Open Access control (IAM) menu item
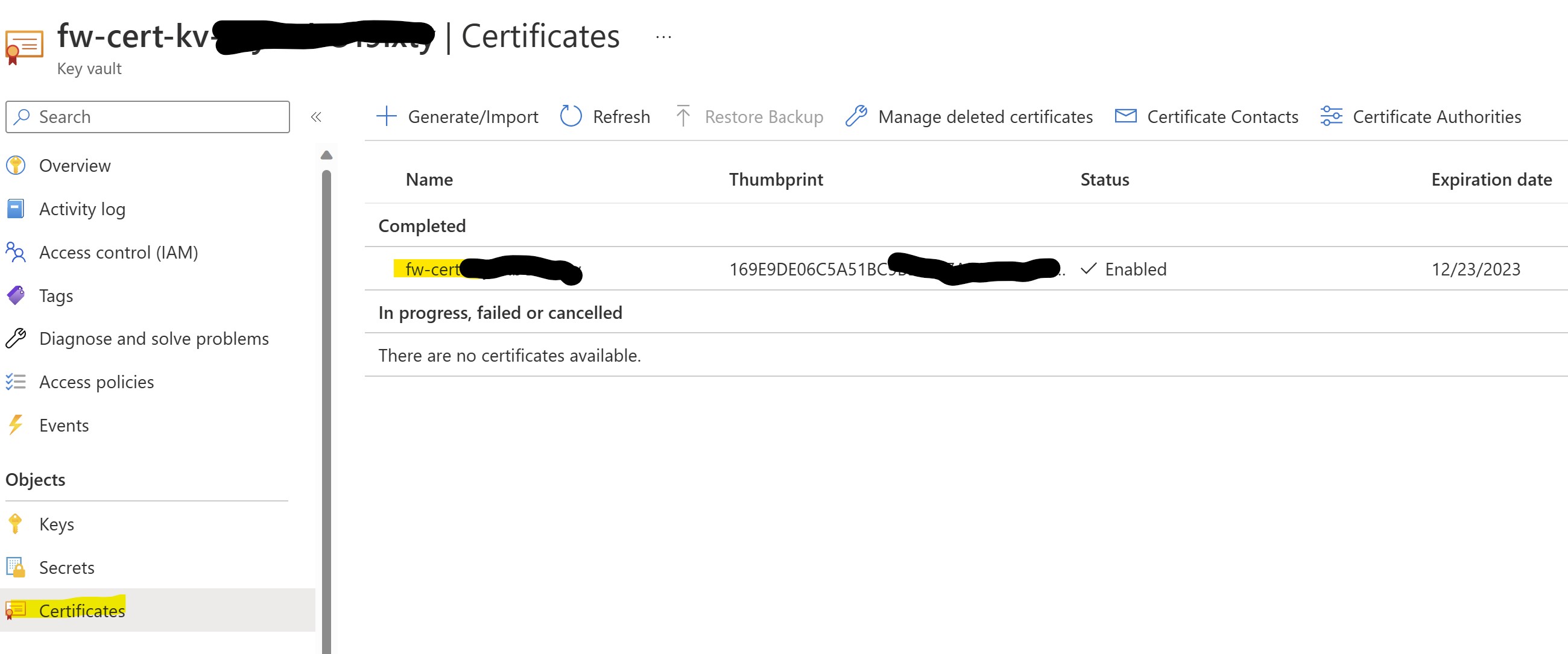 pyautogui.click(x=118, y=253)
